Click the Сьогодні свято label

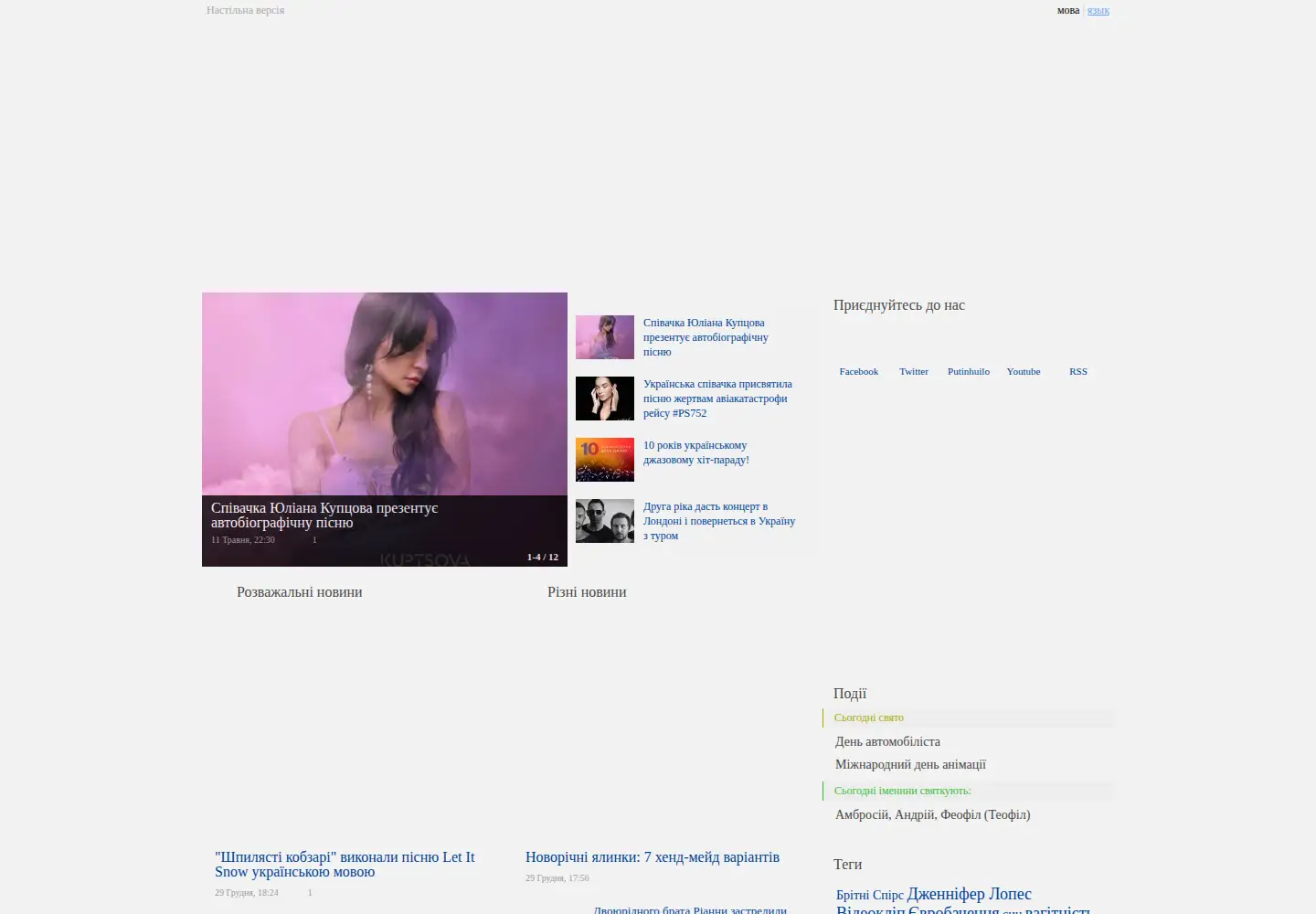tap(869, 717)
